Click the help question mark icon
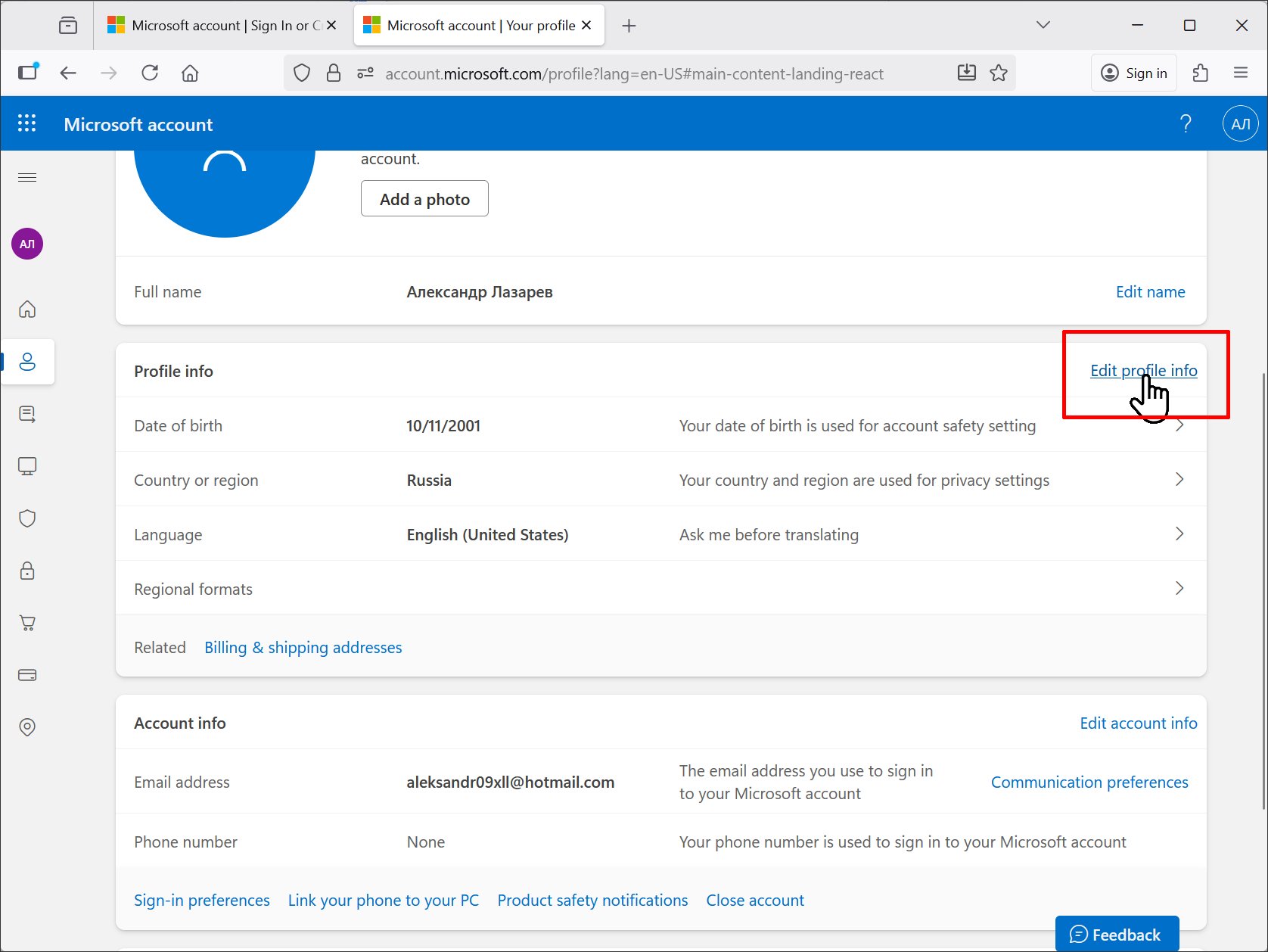This screenshot has width=1268, height=952. coord(1186,123)
